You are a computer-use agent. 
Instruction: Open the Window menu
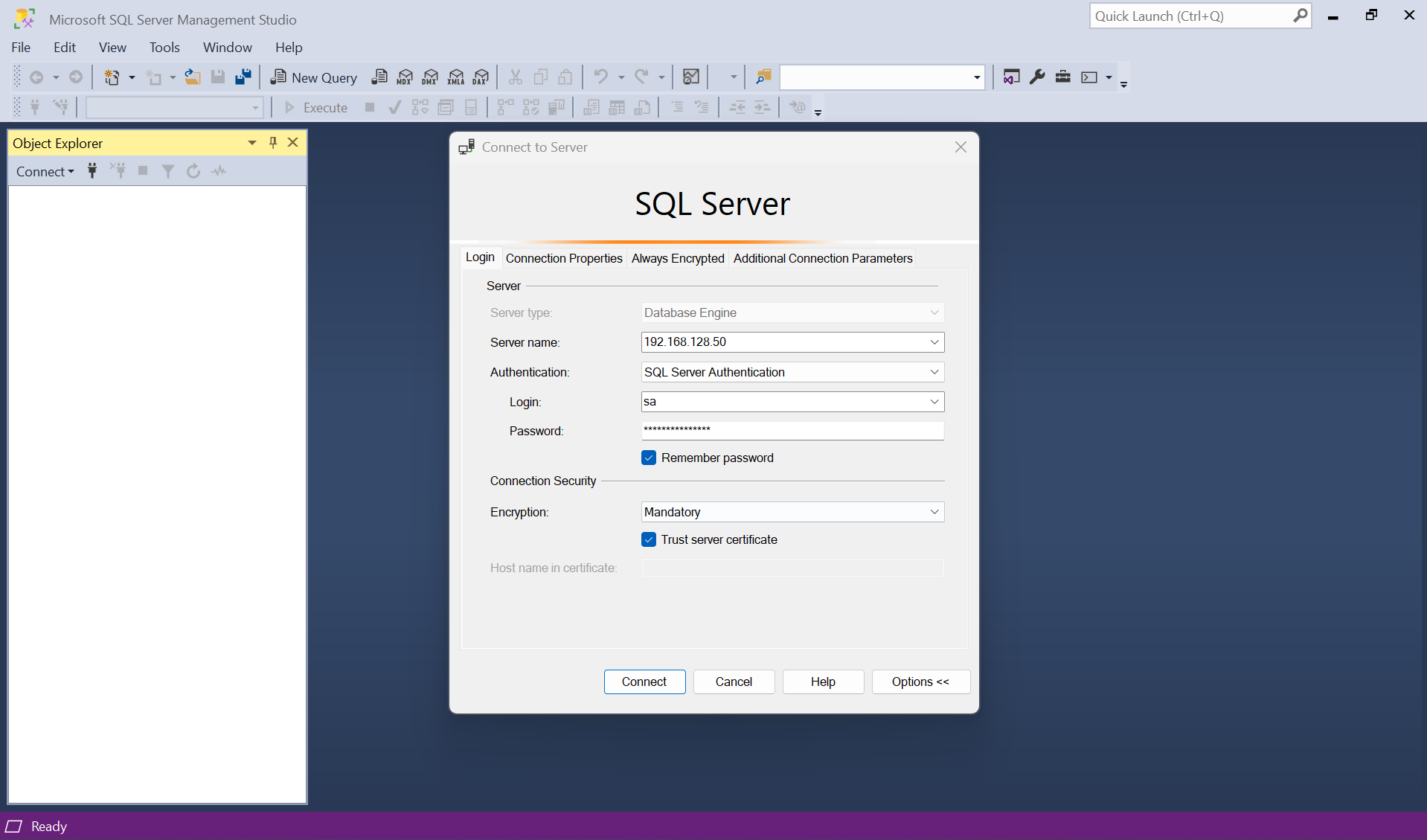[228, 48]
